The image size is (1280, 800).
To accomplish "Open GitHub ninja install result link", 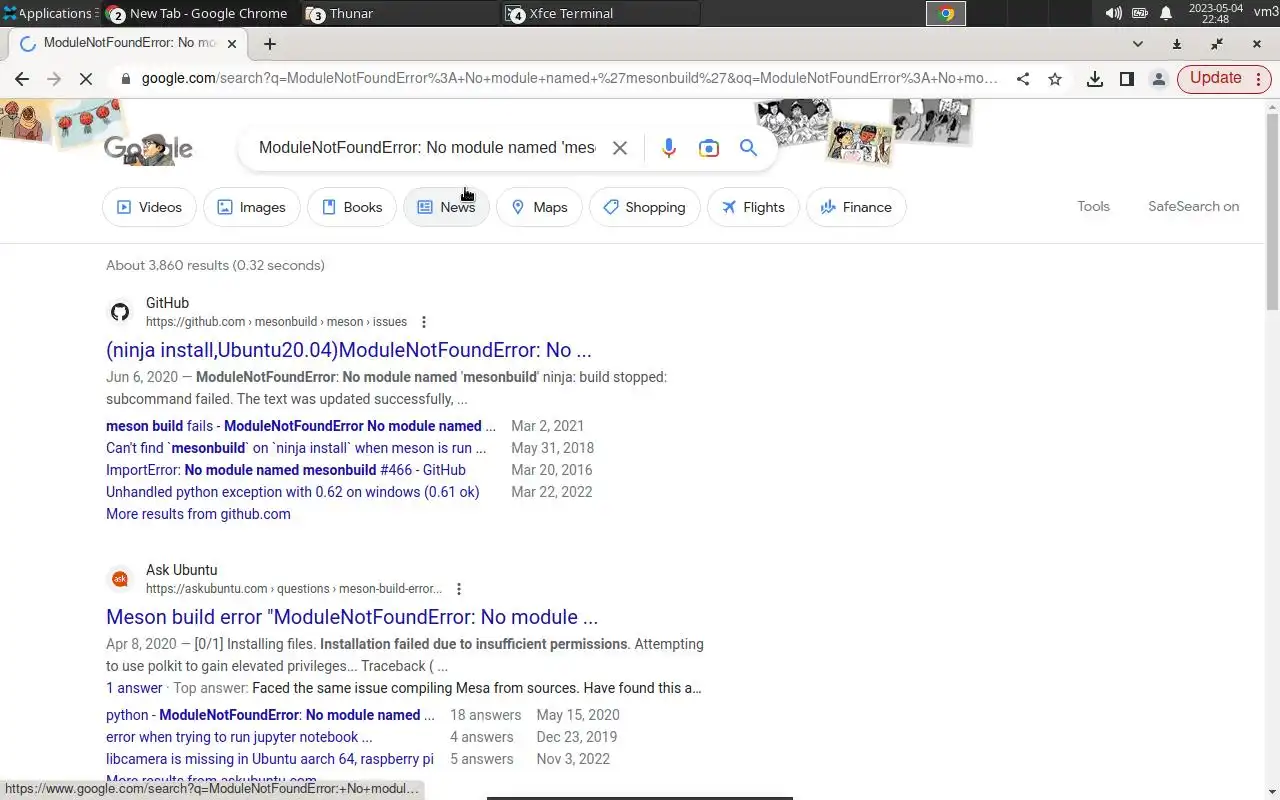I will pos(349,350).
